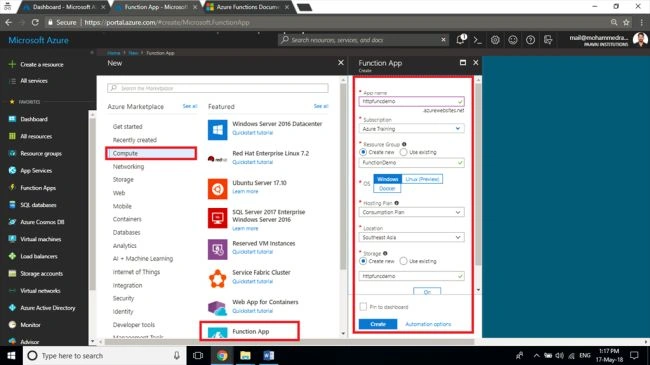Open Function App featured item
Screen dimensions: 650x365
[250, 331]
